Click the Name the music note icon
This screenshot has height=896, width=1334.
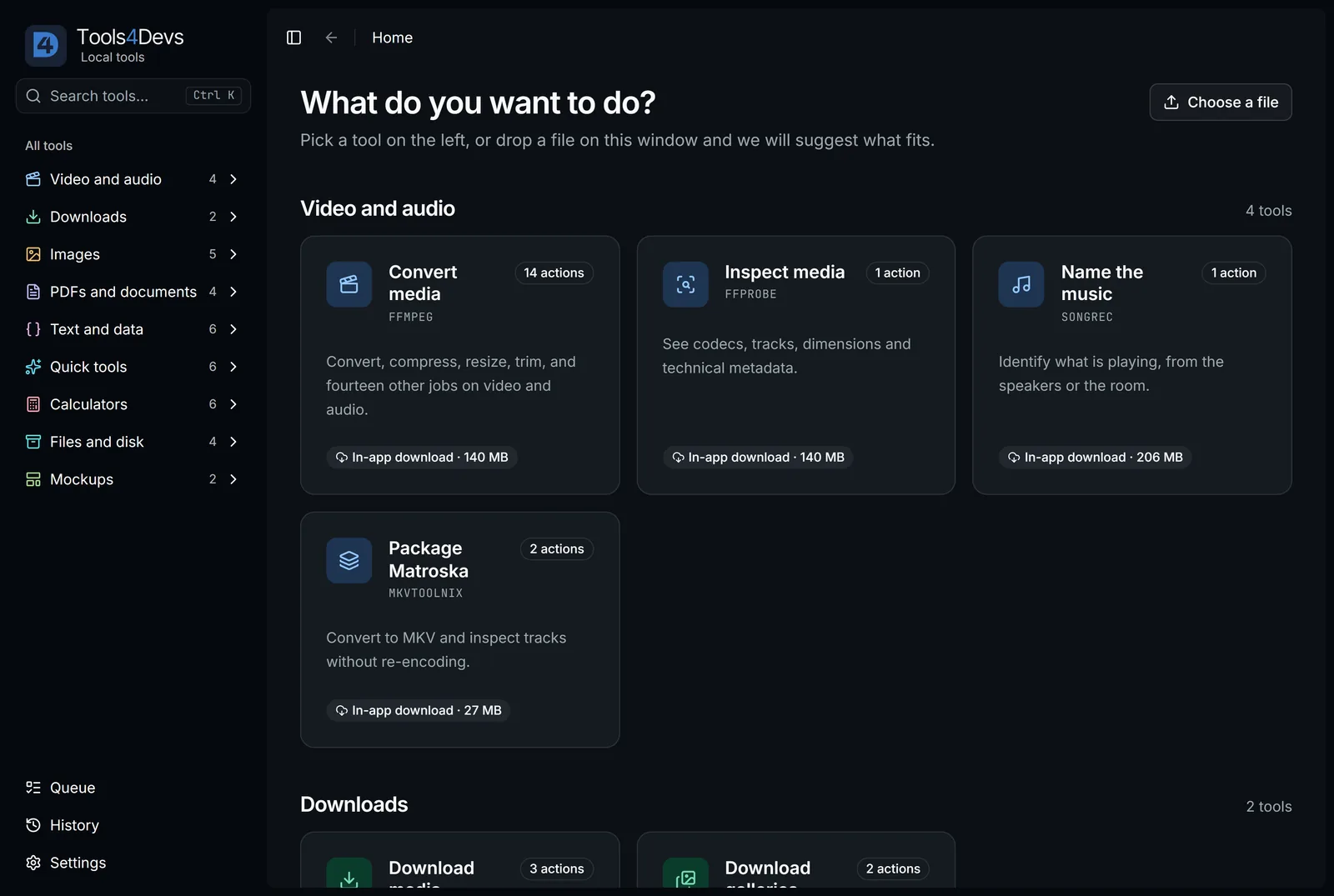tap(1021, 284)
